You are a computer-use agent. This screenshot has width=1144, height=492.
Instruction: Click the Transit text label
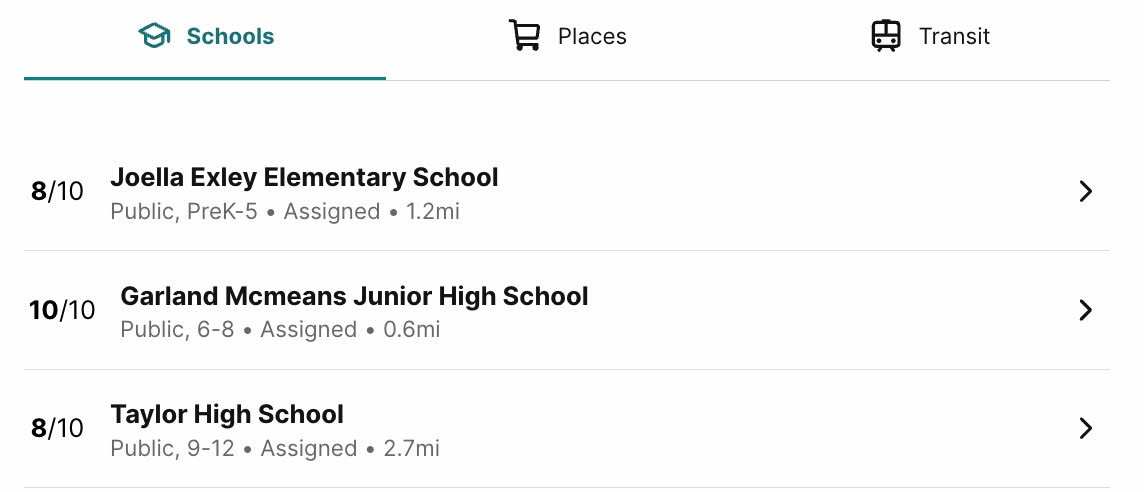coord(954,36)
